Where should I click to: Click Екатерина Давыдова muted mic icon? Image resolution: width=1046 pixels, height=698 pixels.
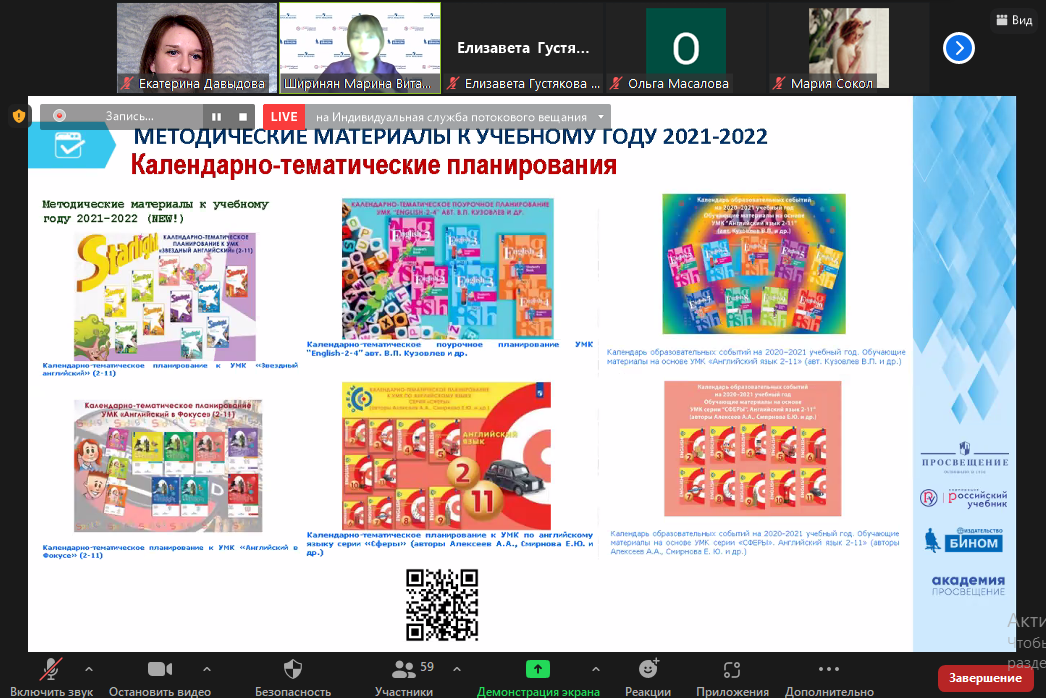click(x=127, y=83)
